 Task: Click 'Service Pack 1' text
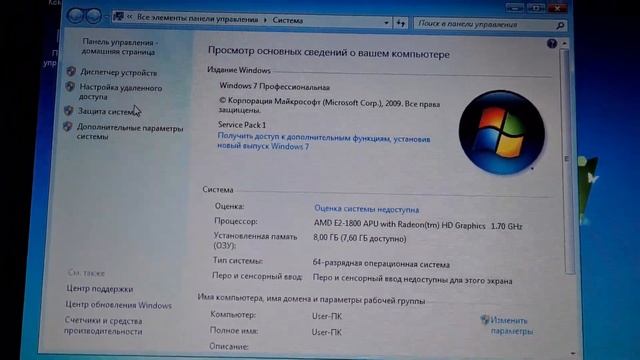(242, 125)
